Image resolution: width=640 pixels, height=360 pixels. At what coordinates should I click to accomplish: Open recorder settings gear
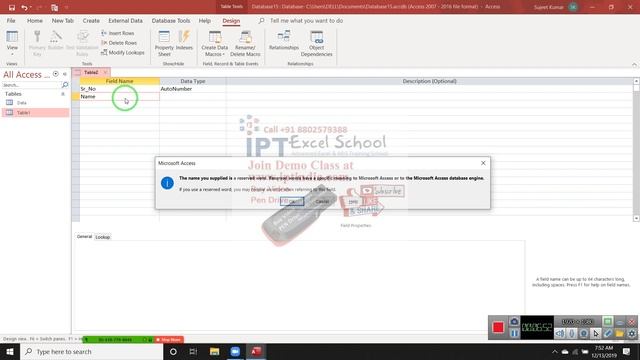pyautogui.click(x=632, y=333)
